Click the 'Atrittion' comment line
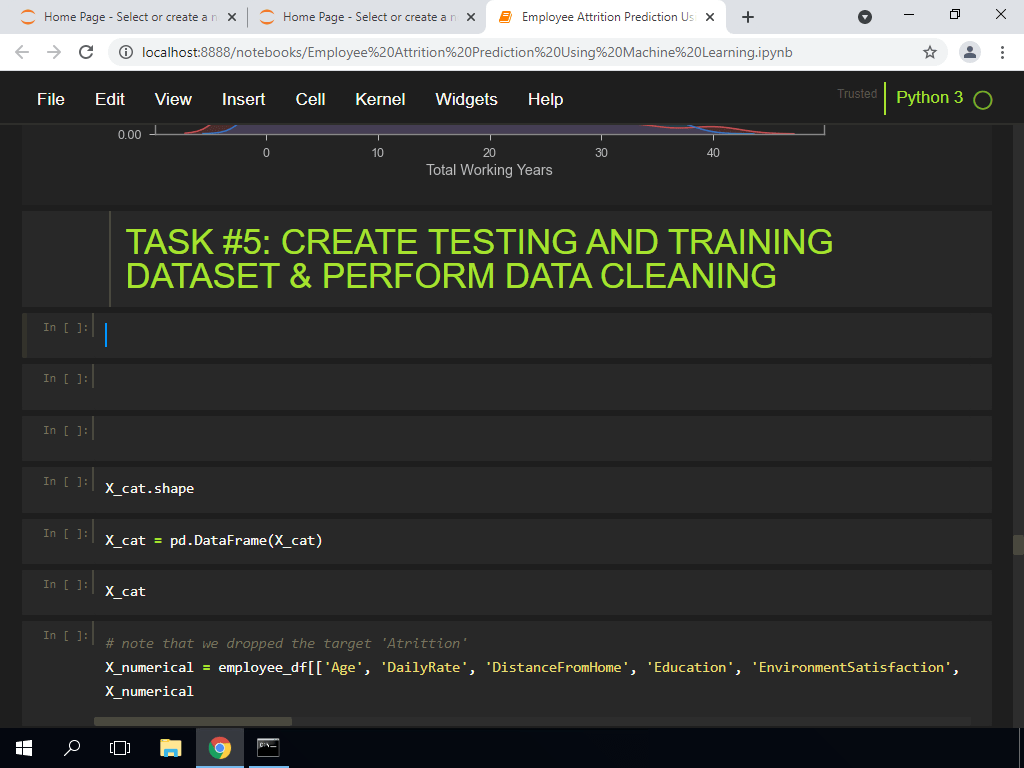This screenshot has height=768, width=1024. tap(286, 643)
